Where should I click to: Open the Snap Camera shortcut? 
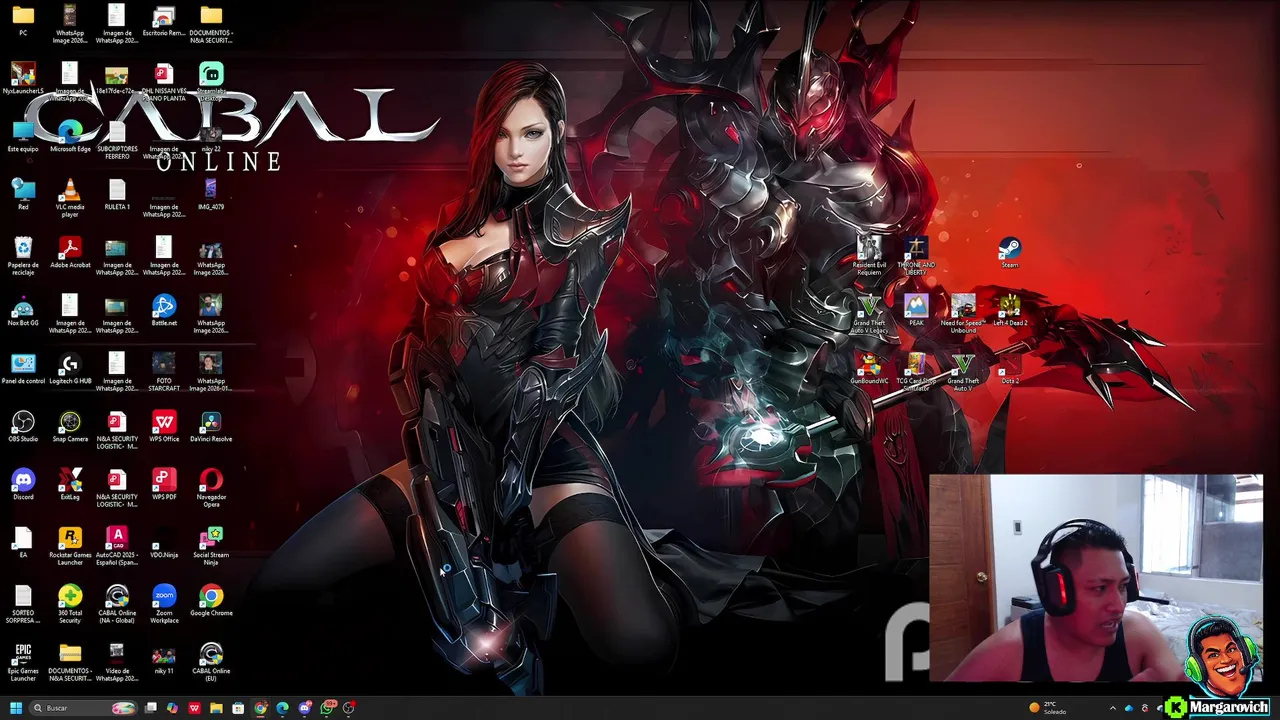point(70,426)
